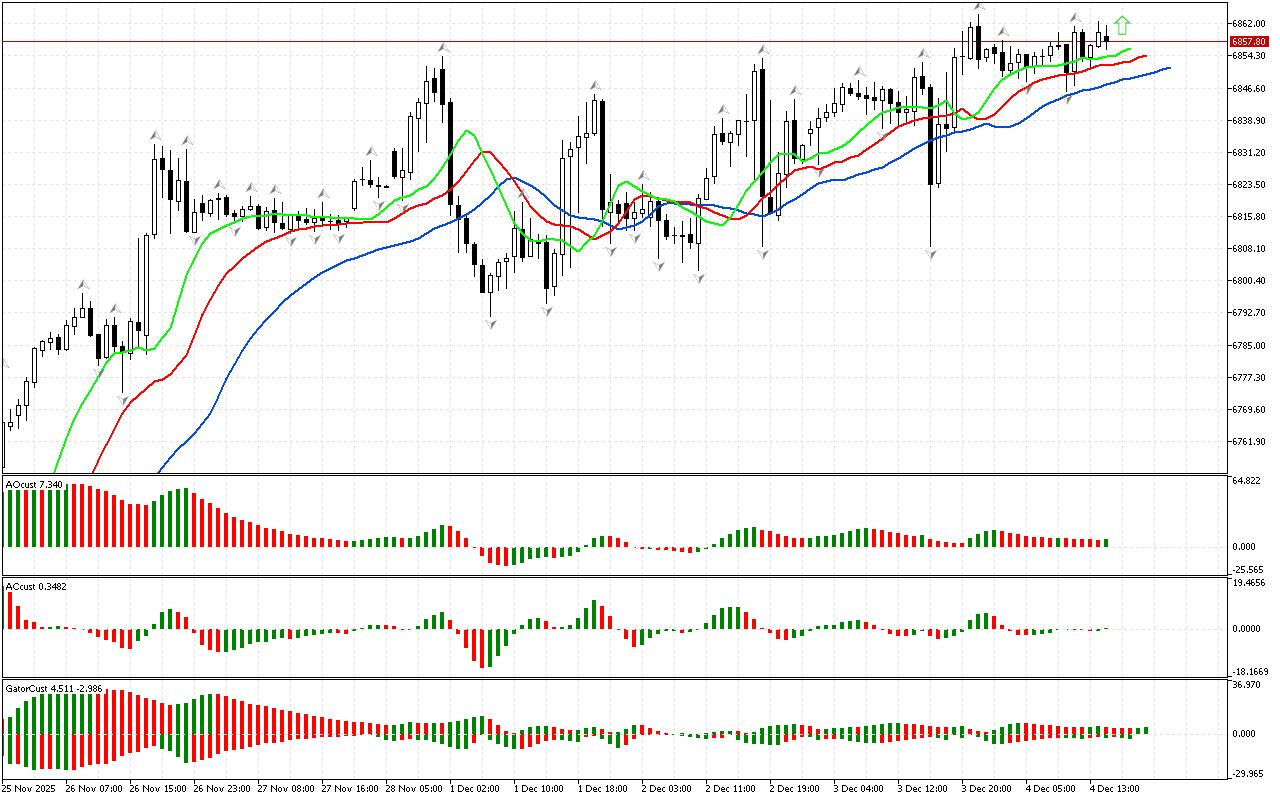Click the blue Alligator jaw line's right end

point(1168,68)
